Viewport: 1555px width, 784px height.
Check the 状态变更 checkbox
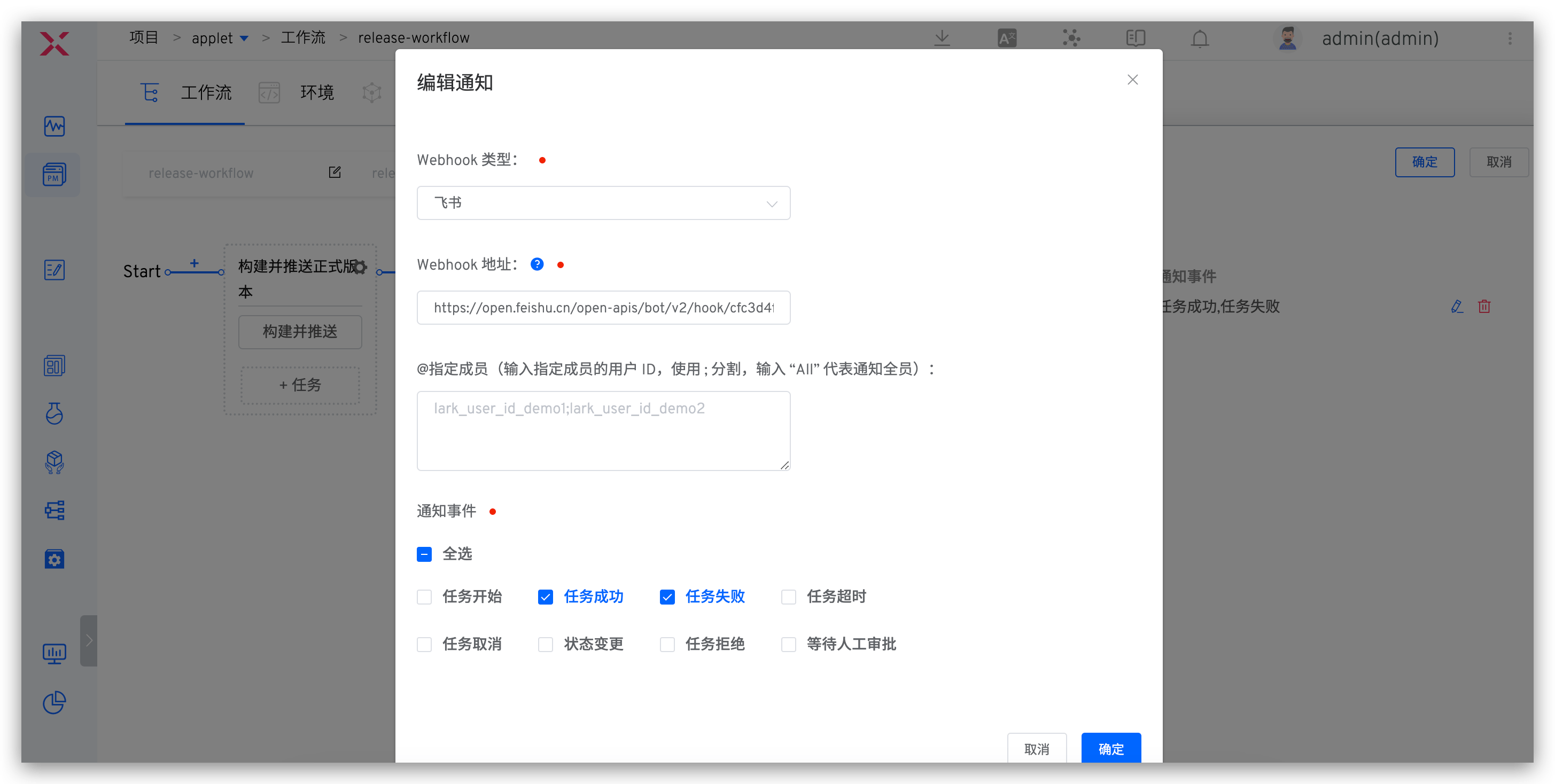(x=546, y=645)
